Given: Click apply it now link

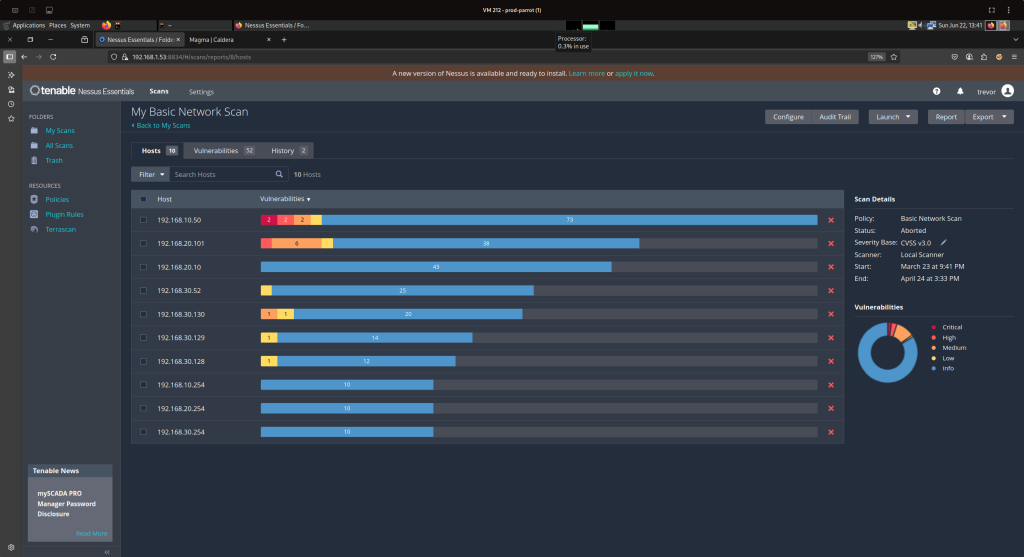Looking at the screenshot, I should pos(633,74).
